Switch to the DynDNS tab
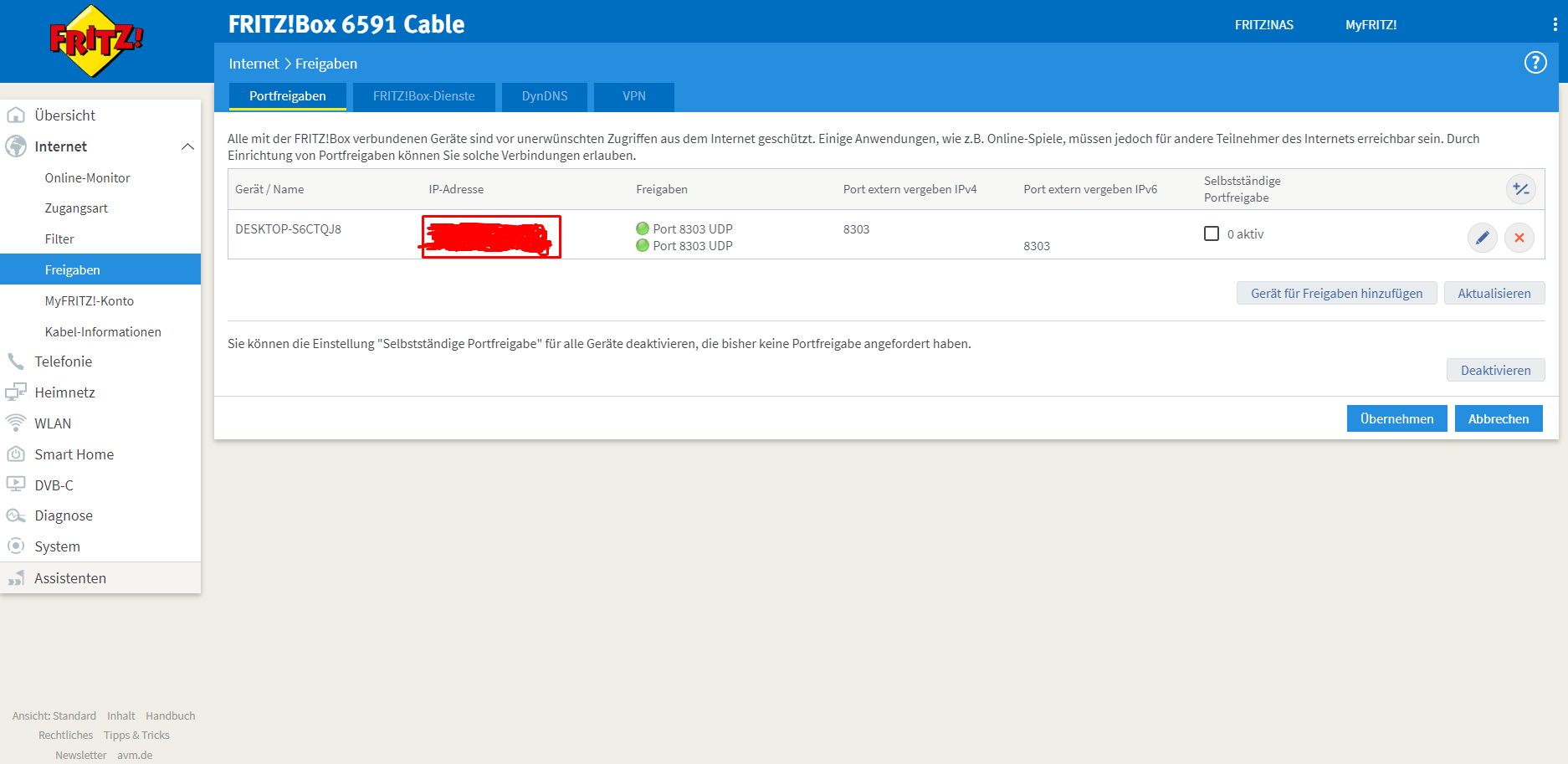The height and width of the screenshot is (764, 1568). tap(544, 96)
